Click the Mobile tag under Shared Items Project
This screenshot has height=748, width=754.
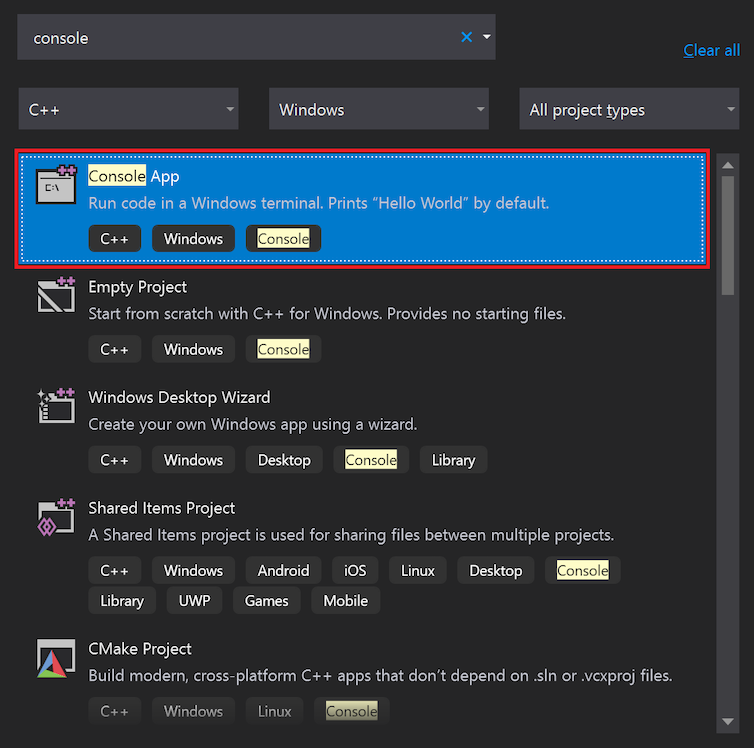click(x=345, y=600)
